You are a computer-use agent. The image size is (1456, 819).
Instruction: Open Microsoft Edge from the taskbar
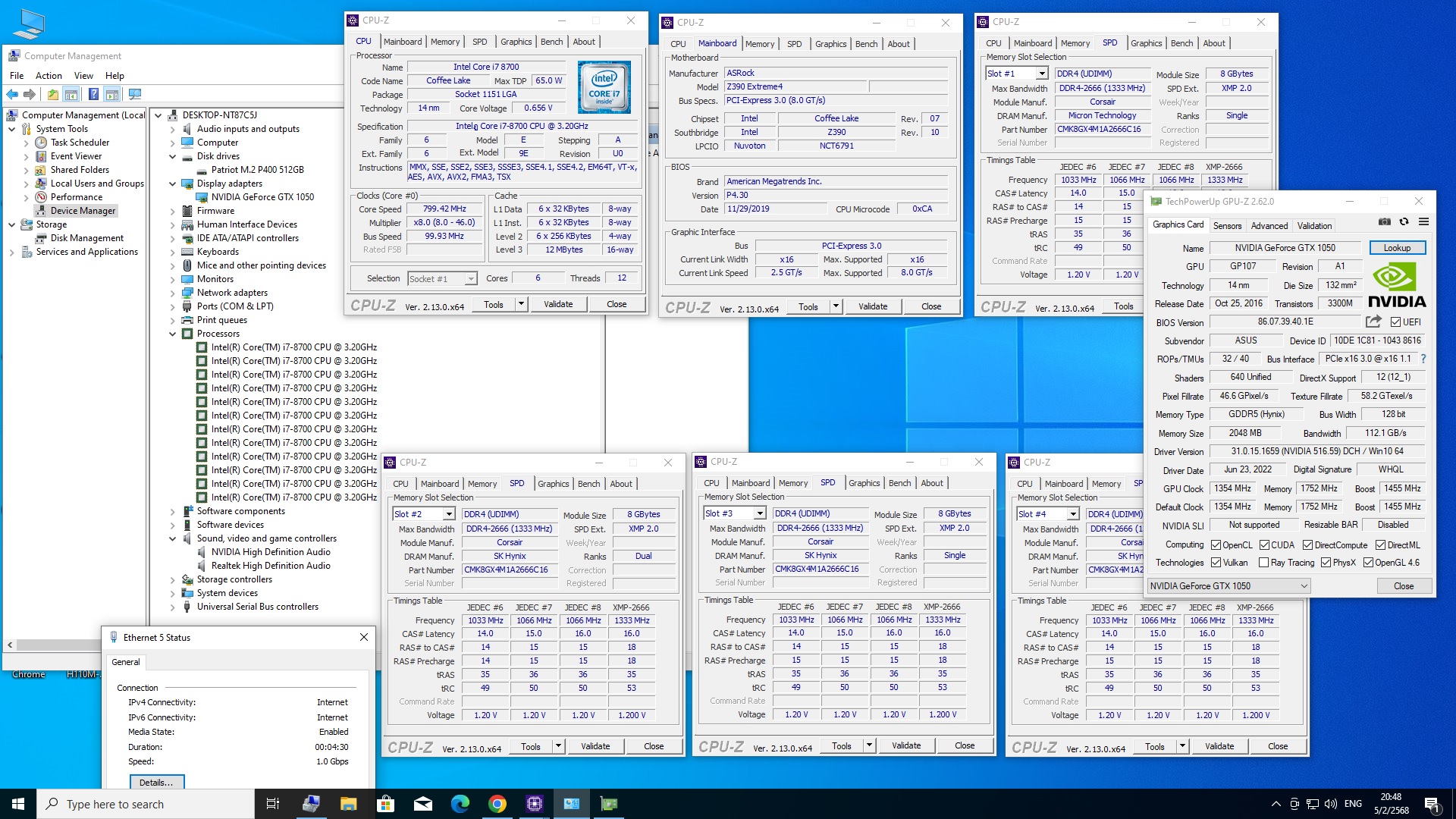point(460,804)
